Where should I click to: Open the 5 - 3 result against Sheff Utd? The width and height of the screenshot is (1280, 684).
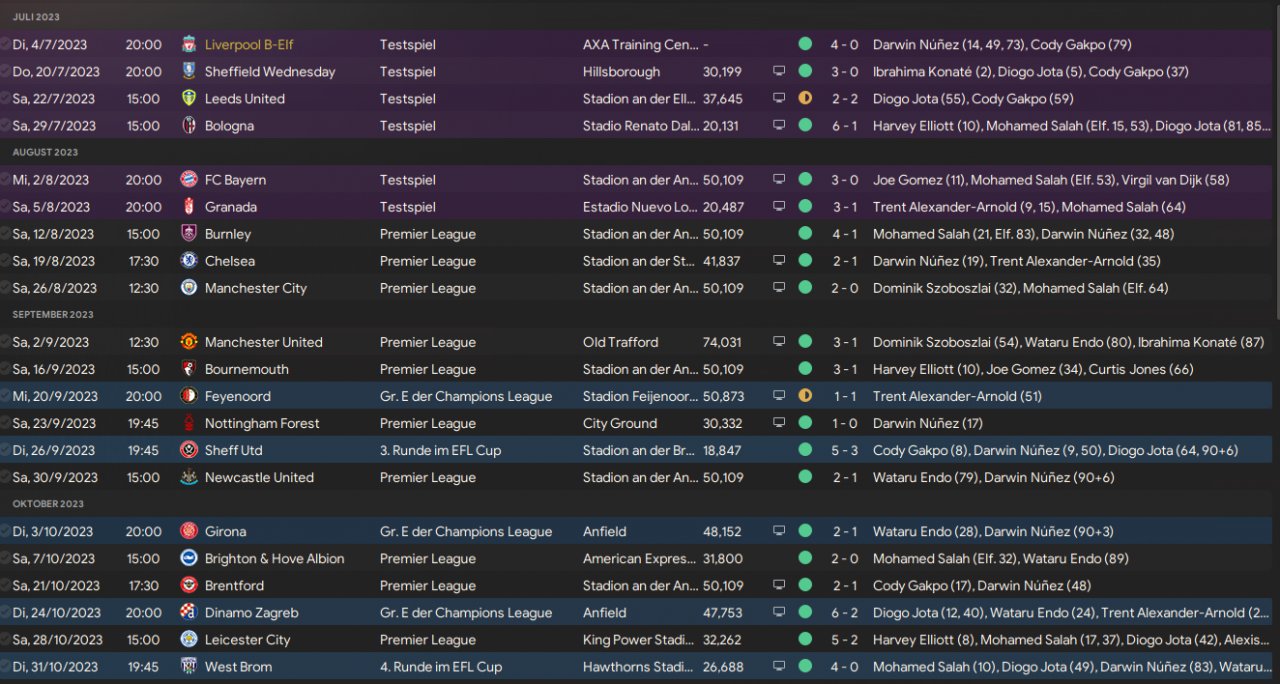pos(844,450)
